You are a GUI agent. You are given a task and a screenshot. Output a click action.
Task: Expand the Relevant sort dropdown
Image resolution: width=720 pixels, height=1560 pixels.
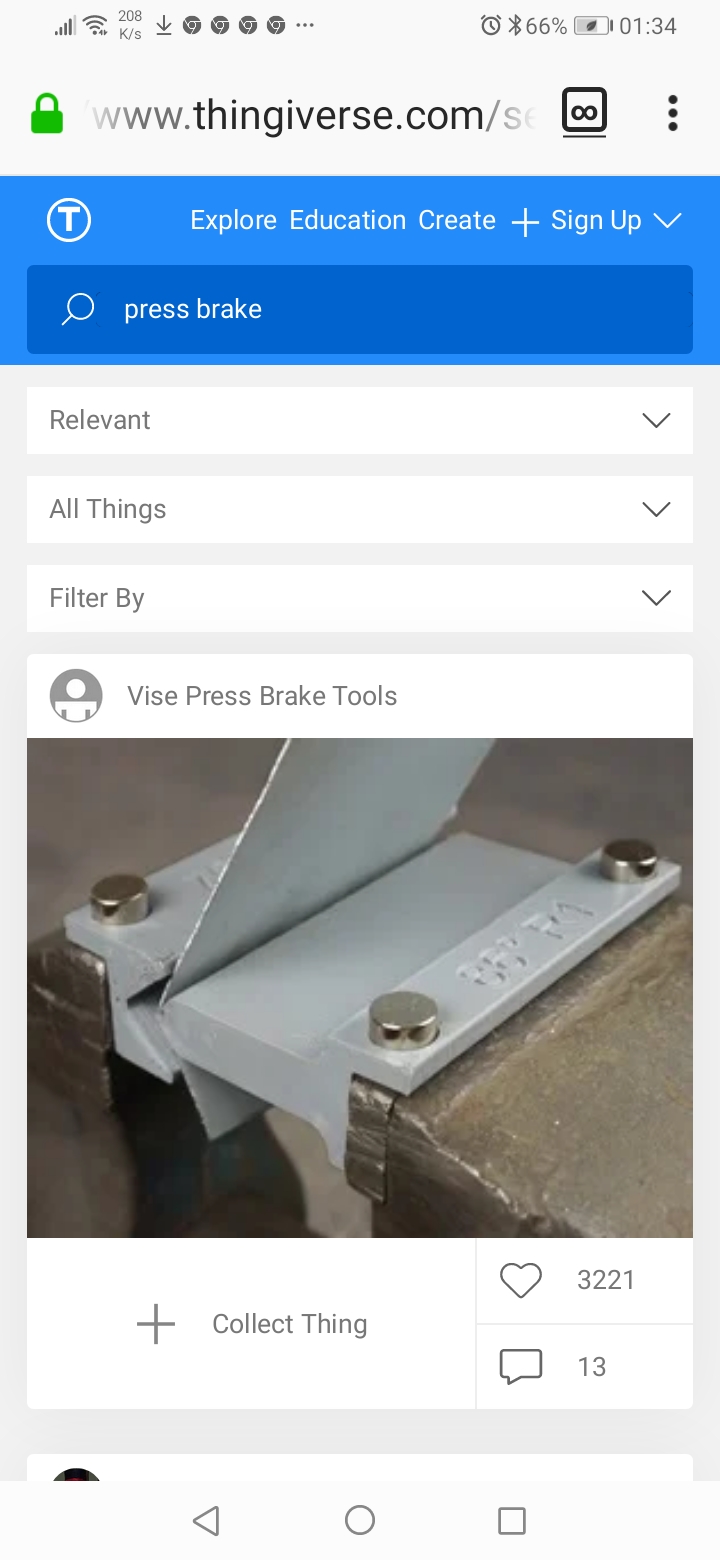(x=360, y=421)
